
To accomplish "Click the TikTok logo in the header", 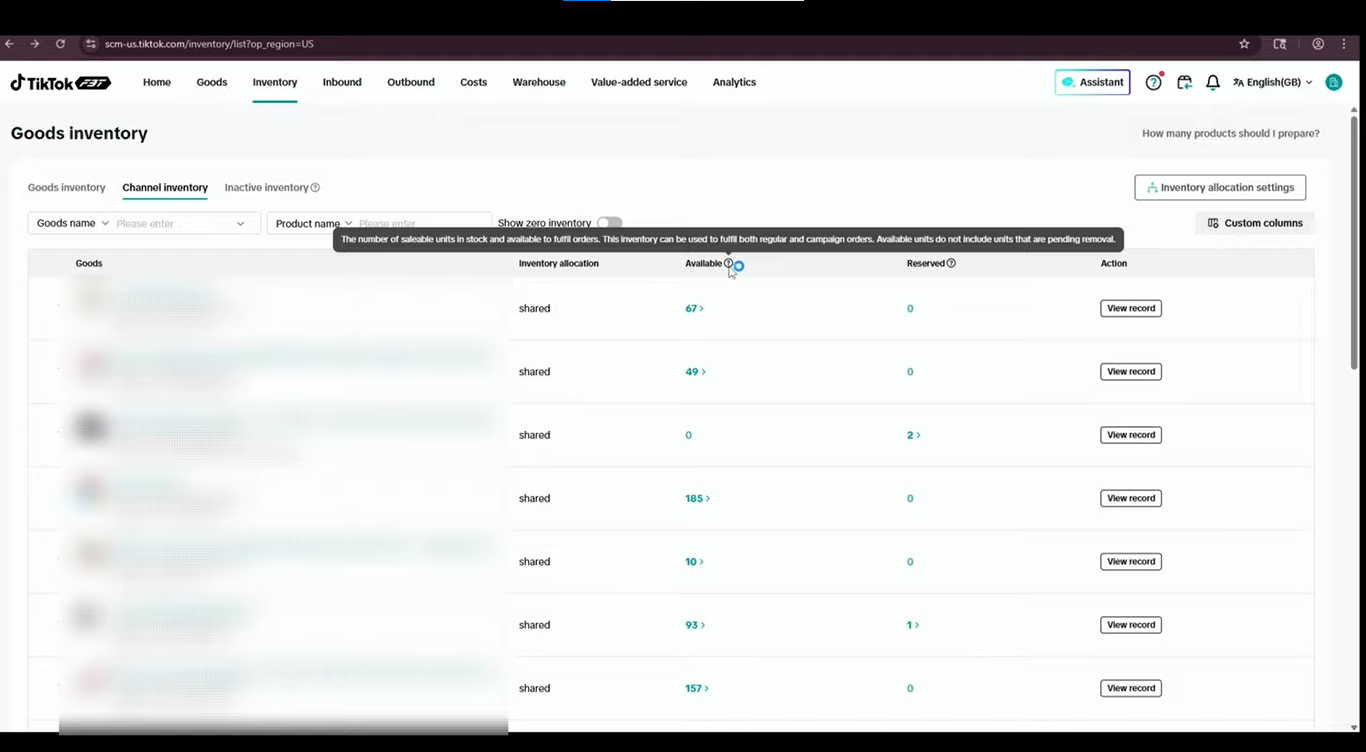I will click(x=61, y=82).
